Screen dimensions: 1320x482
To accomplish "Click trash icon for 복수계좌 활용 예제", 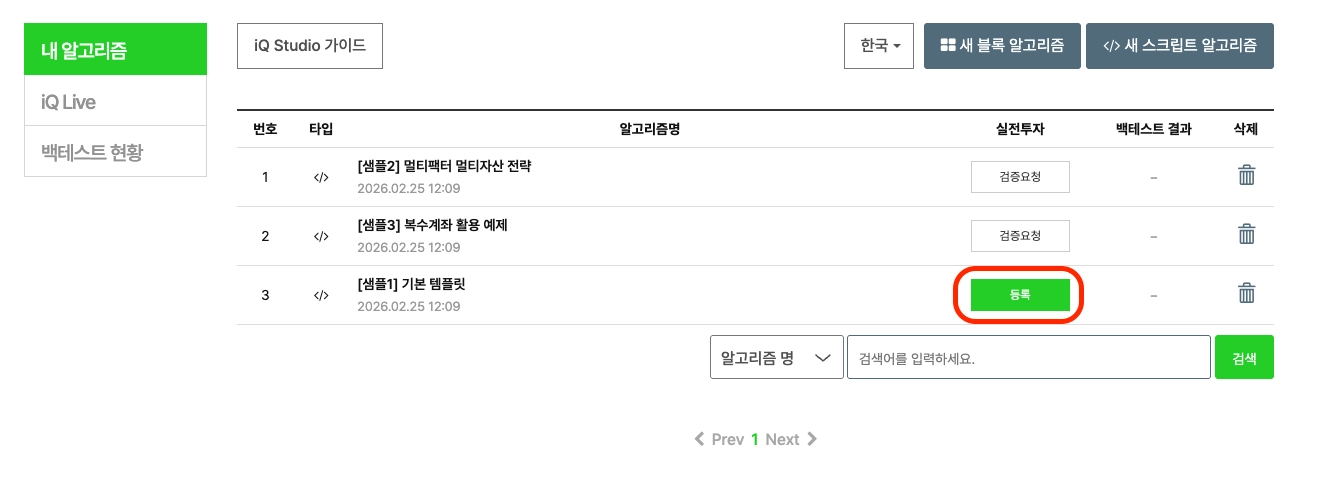I will [x=1246, y=235].
